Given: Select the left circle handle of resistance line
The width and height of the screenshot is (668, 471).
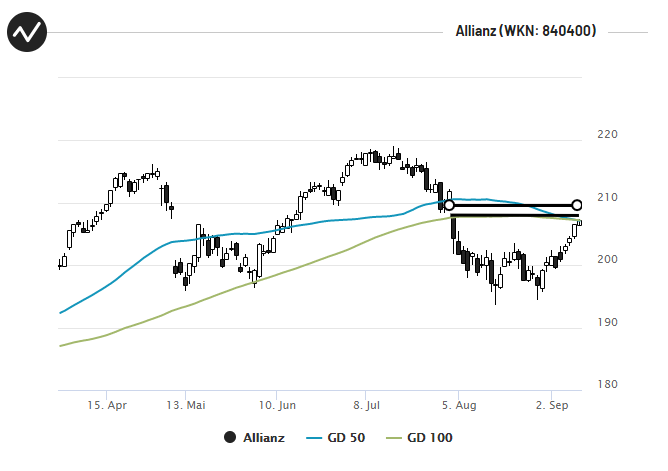Looking at the screenshot, I should point(449,206).
